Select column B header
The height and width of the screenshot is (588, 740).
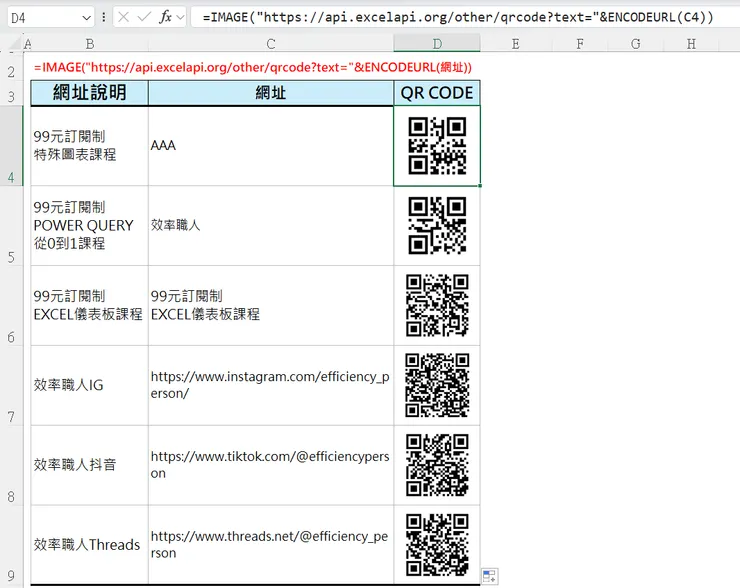(x=90, y=44)
